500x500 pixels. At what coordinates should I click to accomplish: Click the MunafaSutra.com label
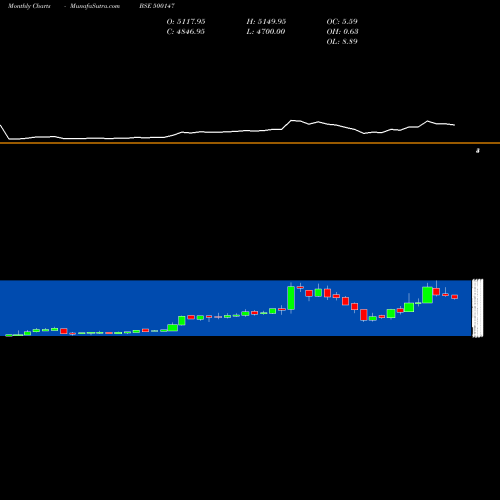coord(95,6)
